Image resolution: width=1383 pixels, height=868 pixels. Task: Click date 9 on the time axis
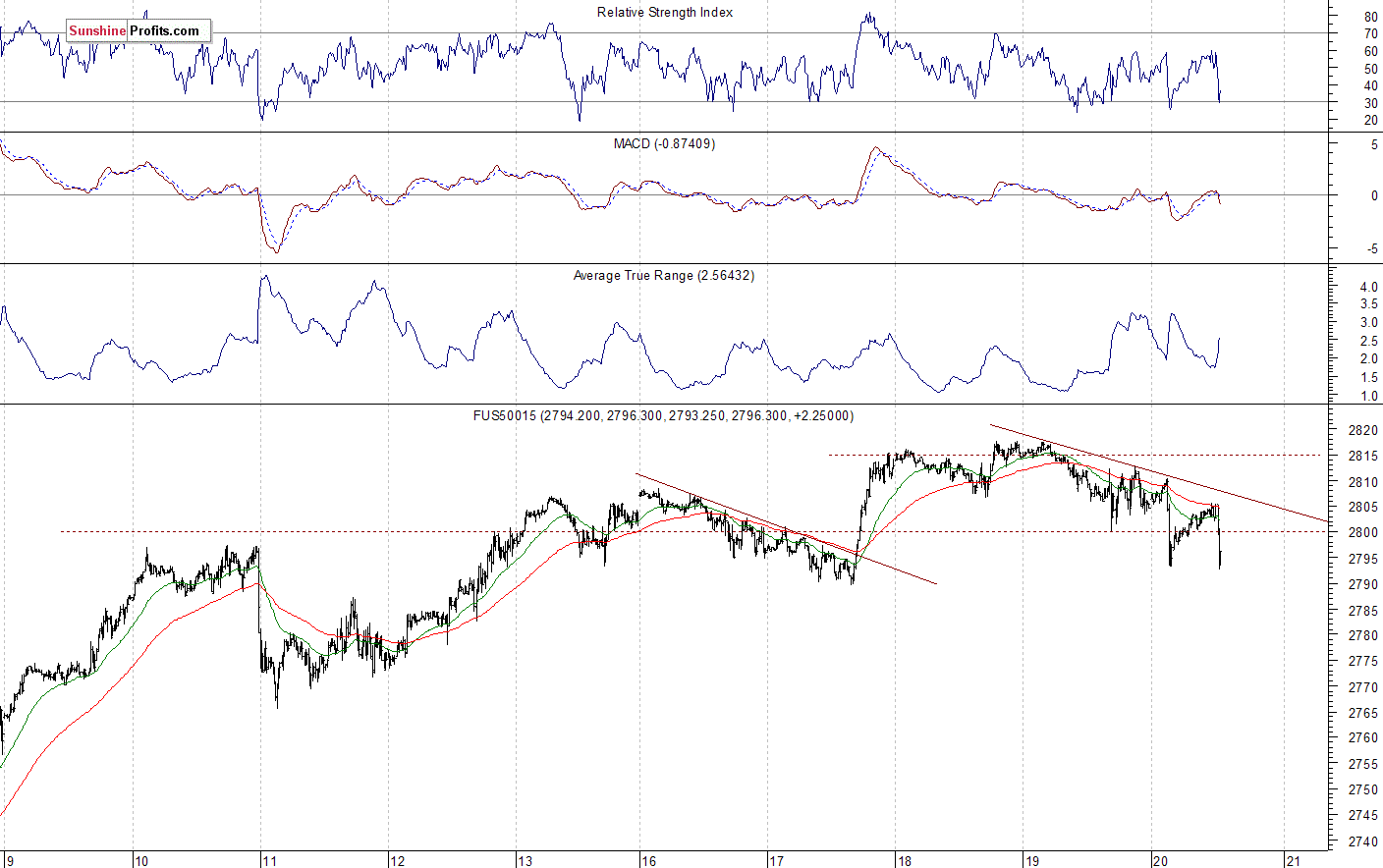click(x=11, y=861)
